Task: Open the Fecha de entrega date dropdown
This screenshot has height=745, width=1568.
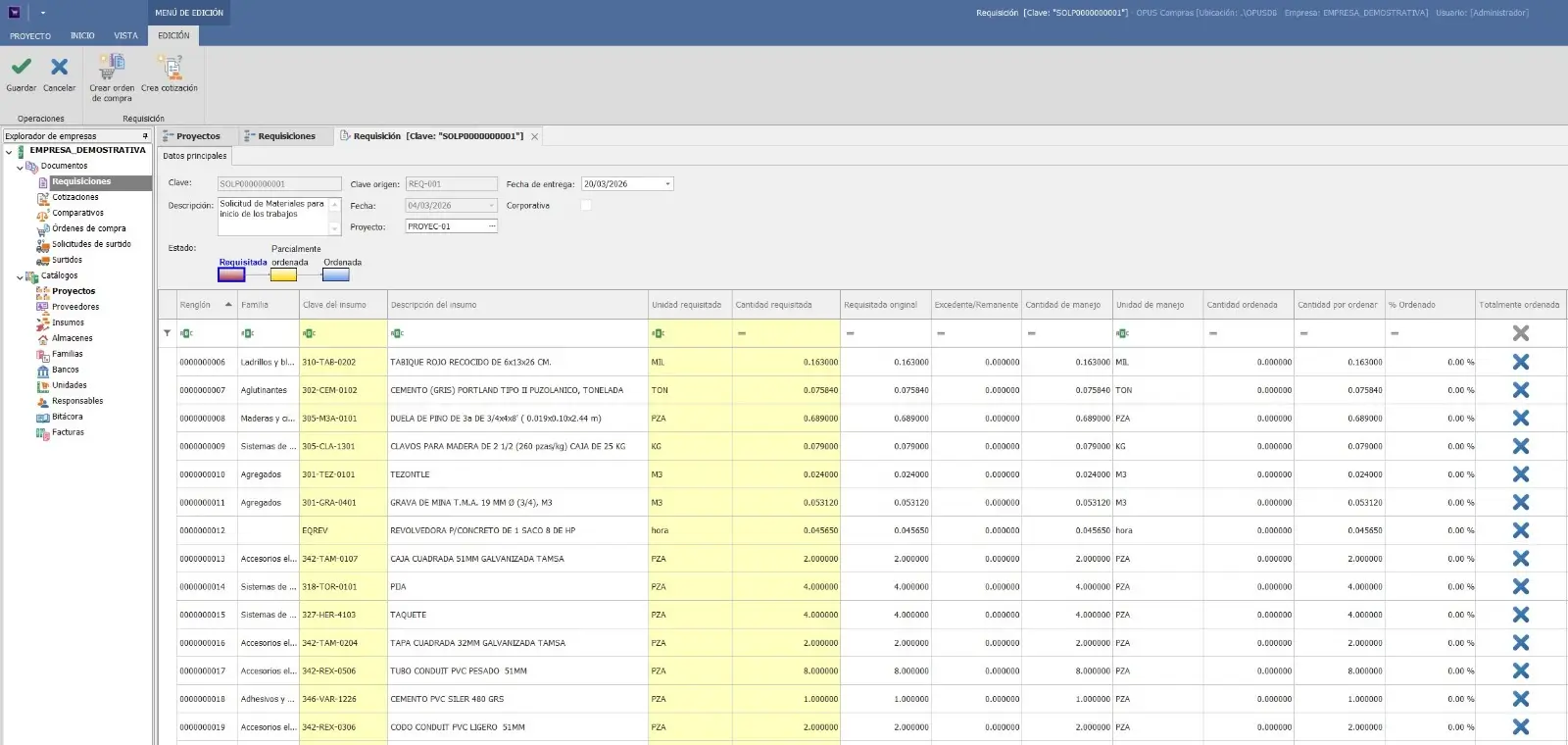Action: (668, 184)
